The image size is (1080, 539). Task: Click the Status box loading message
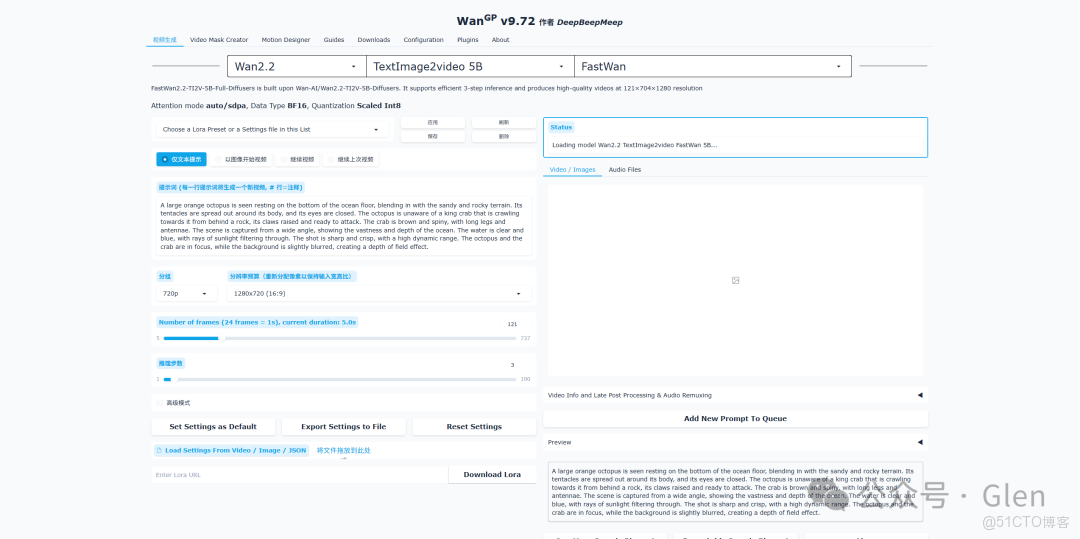735,145
